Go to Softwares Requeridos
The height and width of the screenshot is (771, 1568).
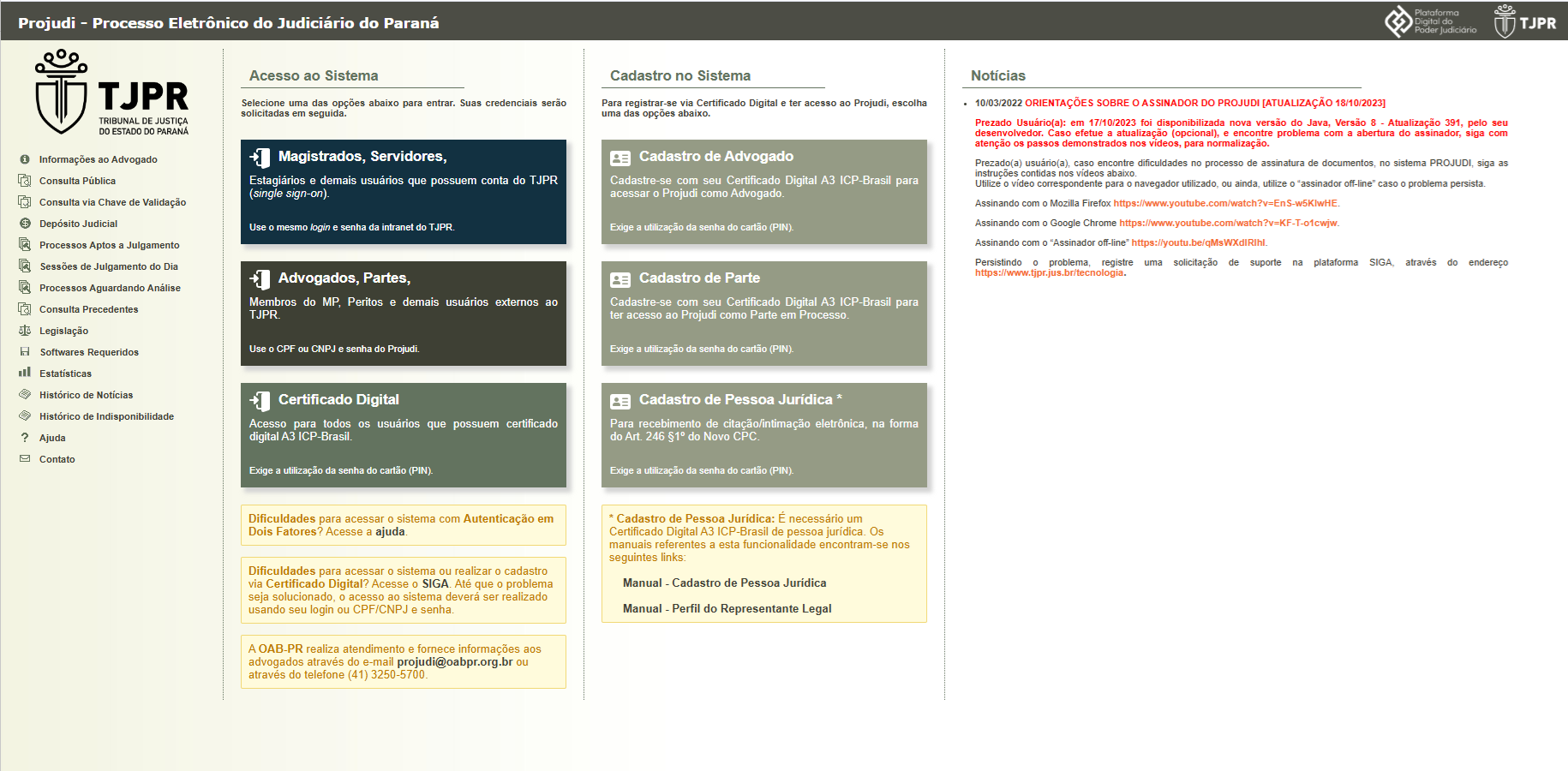point(89,352)
